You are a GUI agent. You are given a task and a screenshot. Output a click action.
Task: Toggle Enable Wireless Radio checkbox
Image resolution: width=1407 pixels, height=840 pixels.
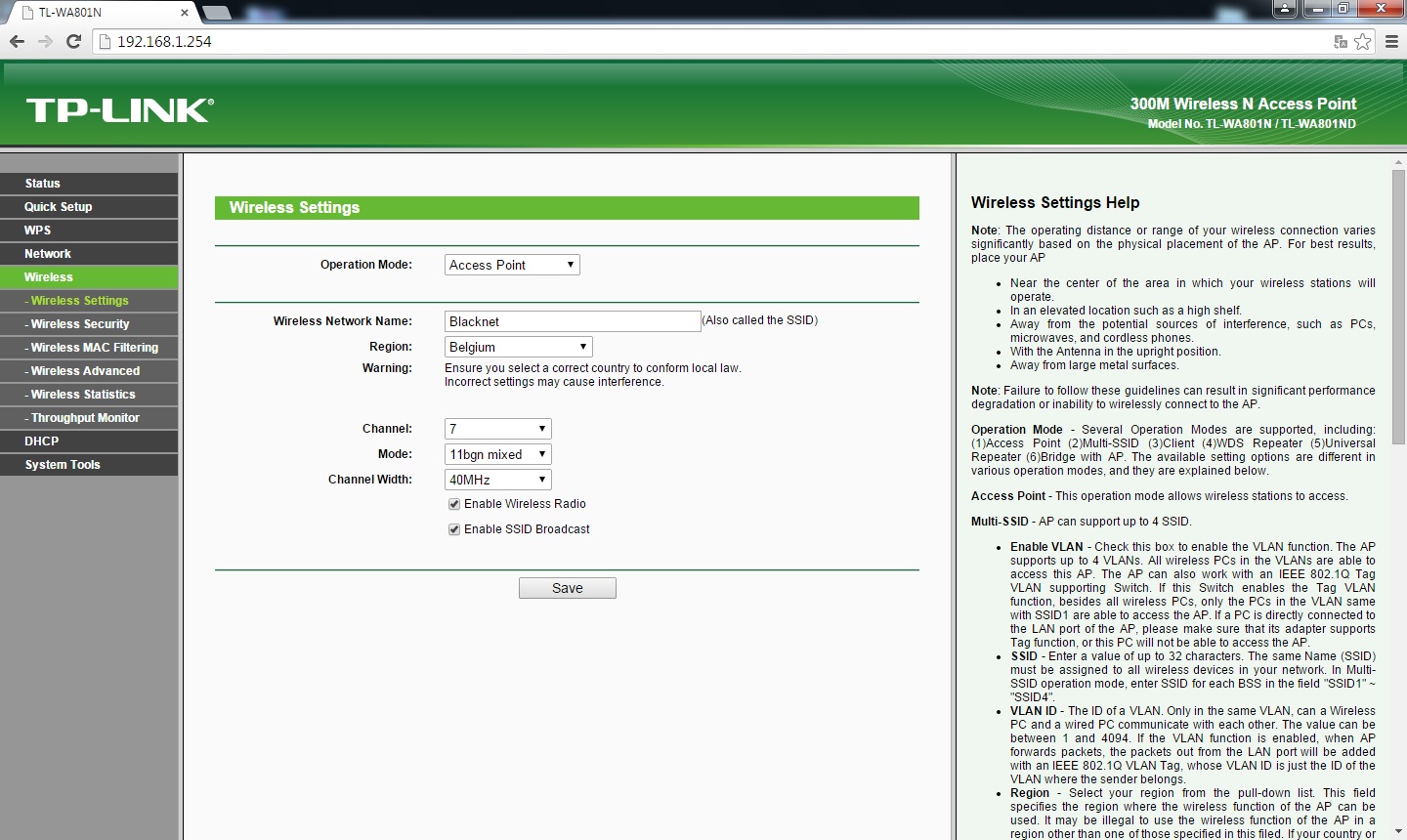point(454,504)
